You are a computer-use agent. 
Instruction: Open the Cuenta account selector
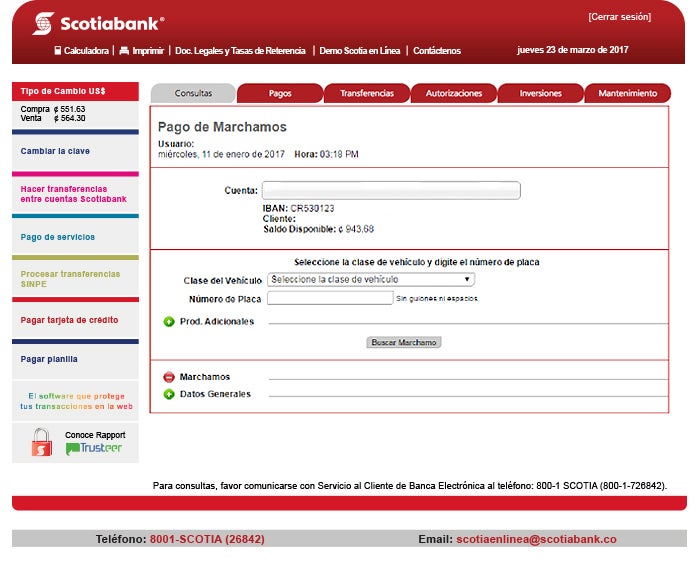point(390,190)
